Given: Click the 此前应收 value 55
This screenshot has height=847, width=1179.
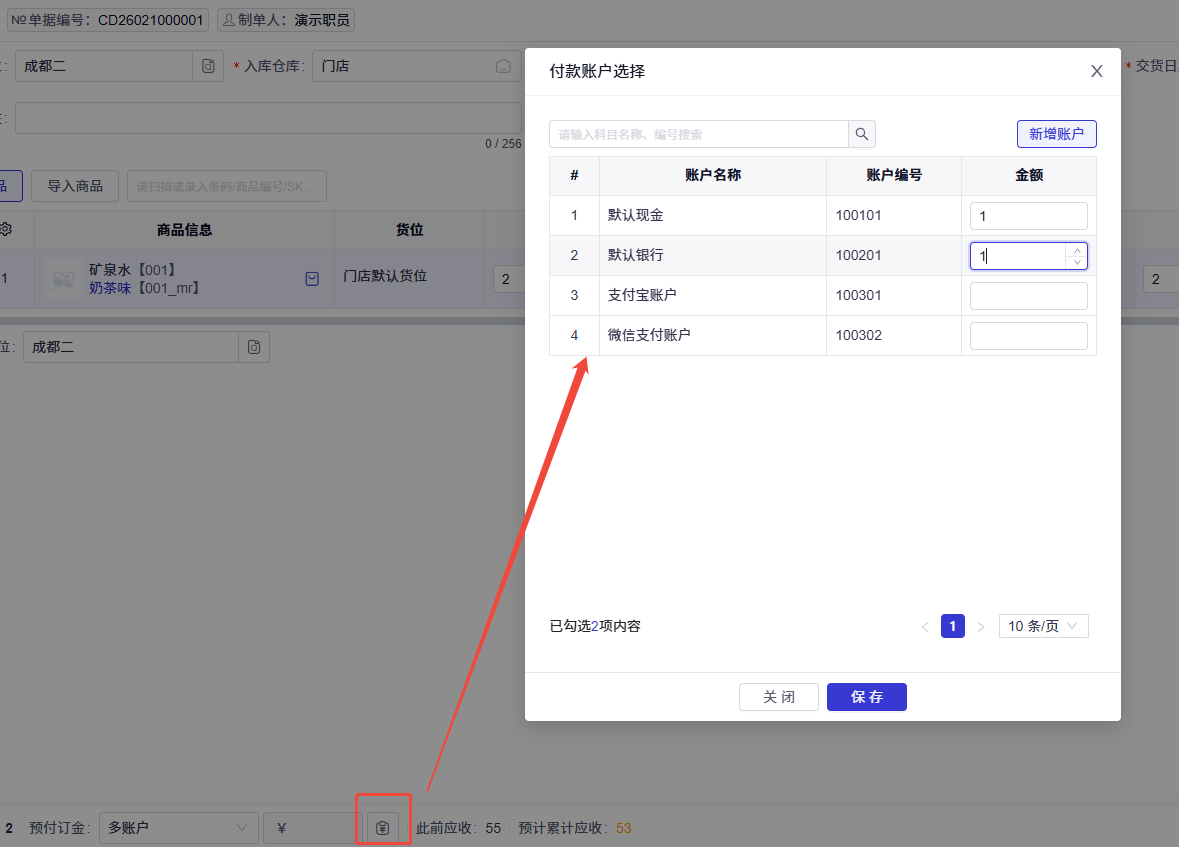Looking at the screenshot, I should coord(493,827).
